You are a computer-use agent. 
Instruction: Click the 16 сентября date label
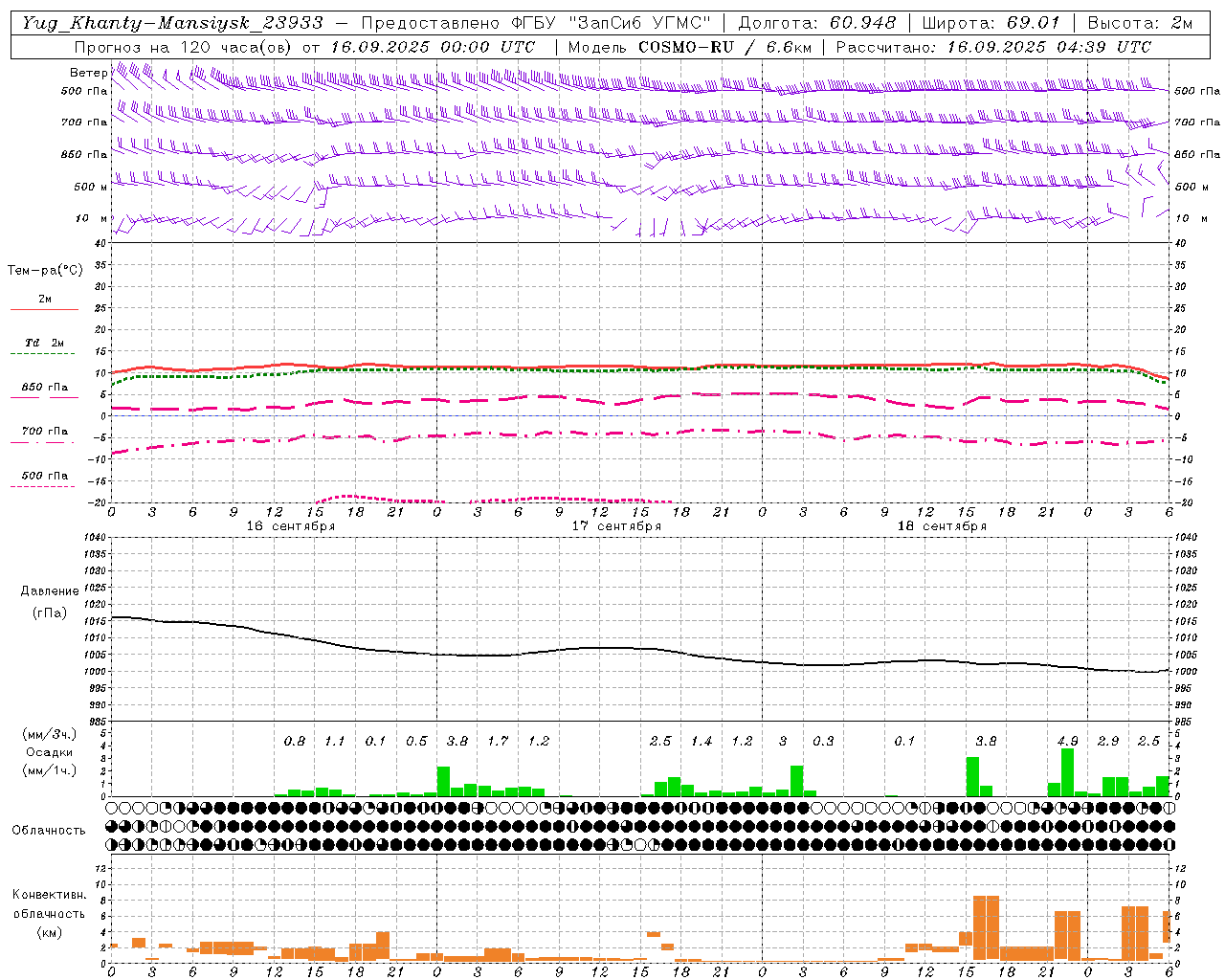[291, 526]
